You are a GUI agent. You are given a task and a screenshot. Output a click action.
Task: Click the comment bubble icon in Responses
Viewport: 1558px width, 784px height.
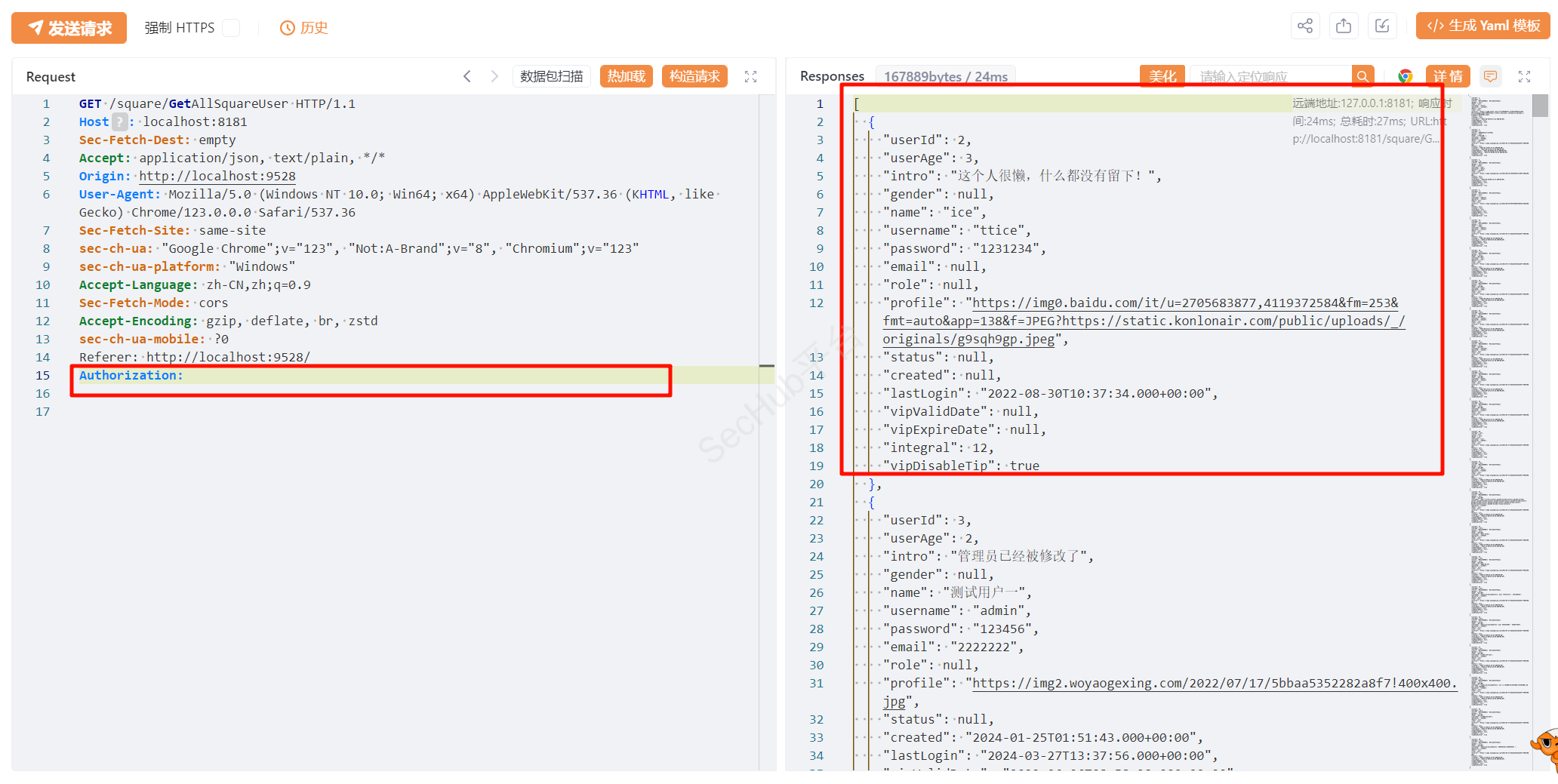[1490, 76]
